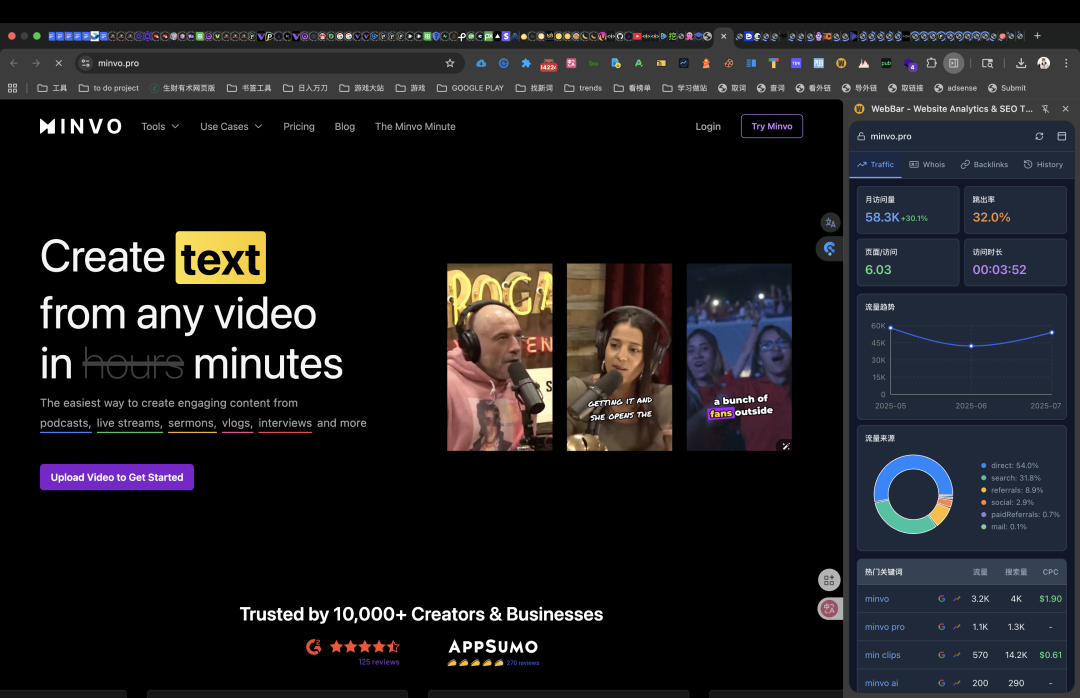The width and height of the screenshot is (1080, 698).
Task: Open the Extensions puzzle piece menu
Action: coord(931,63)
